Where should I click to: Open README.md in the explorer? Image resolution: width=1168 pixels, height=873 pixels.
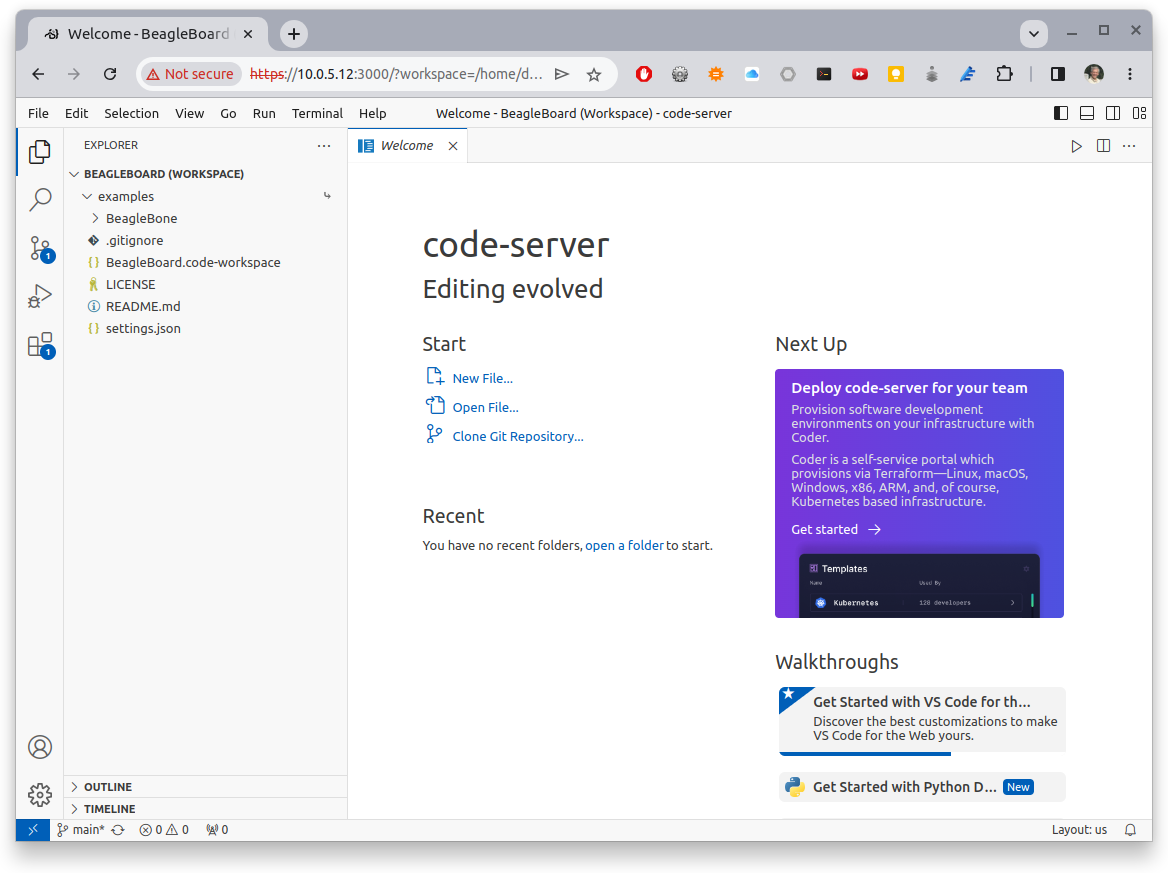(143, 306)
